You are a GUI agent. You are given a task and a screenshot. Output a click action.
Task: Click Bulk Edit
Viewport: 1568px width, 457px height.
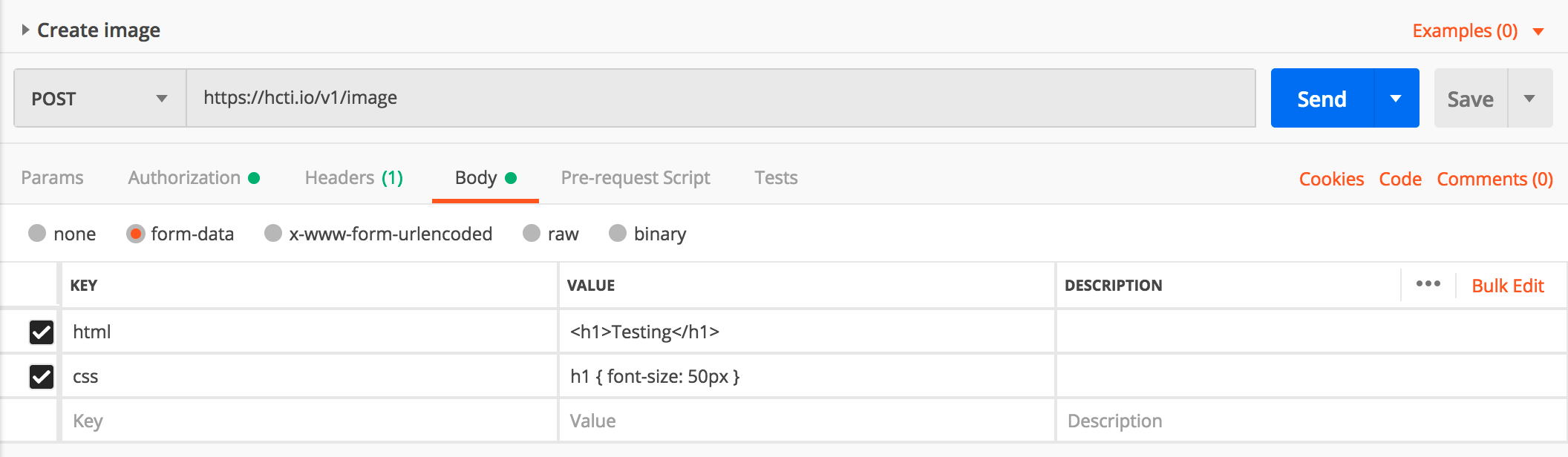pyautogui.click(x=1507, y=286)
